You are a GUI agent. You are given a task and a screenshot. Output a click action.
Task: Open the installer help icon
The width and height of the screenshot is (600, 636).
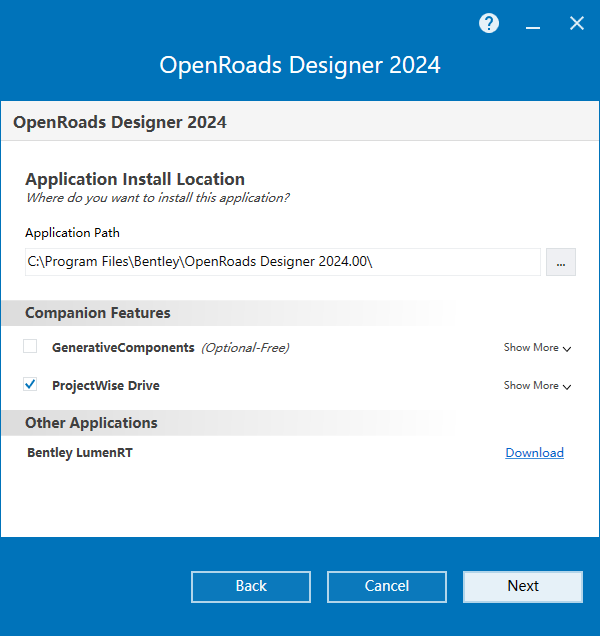(x=489, y=23)
